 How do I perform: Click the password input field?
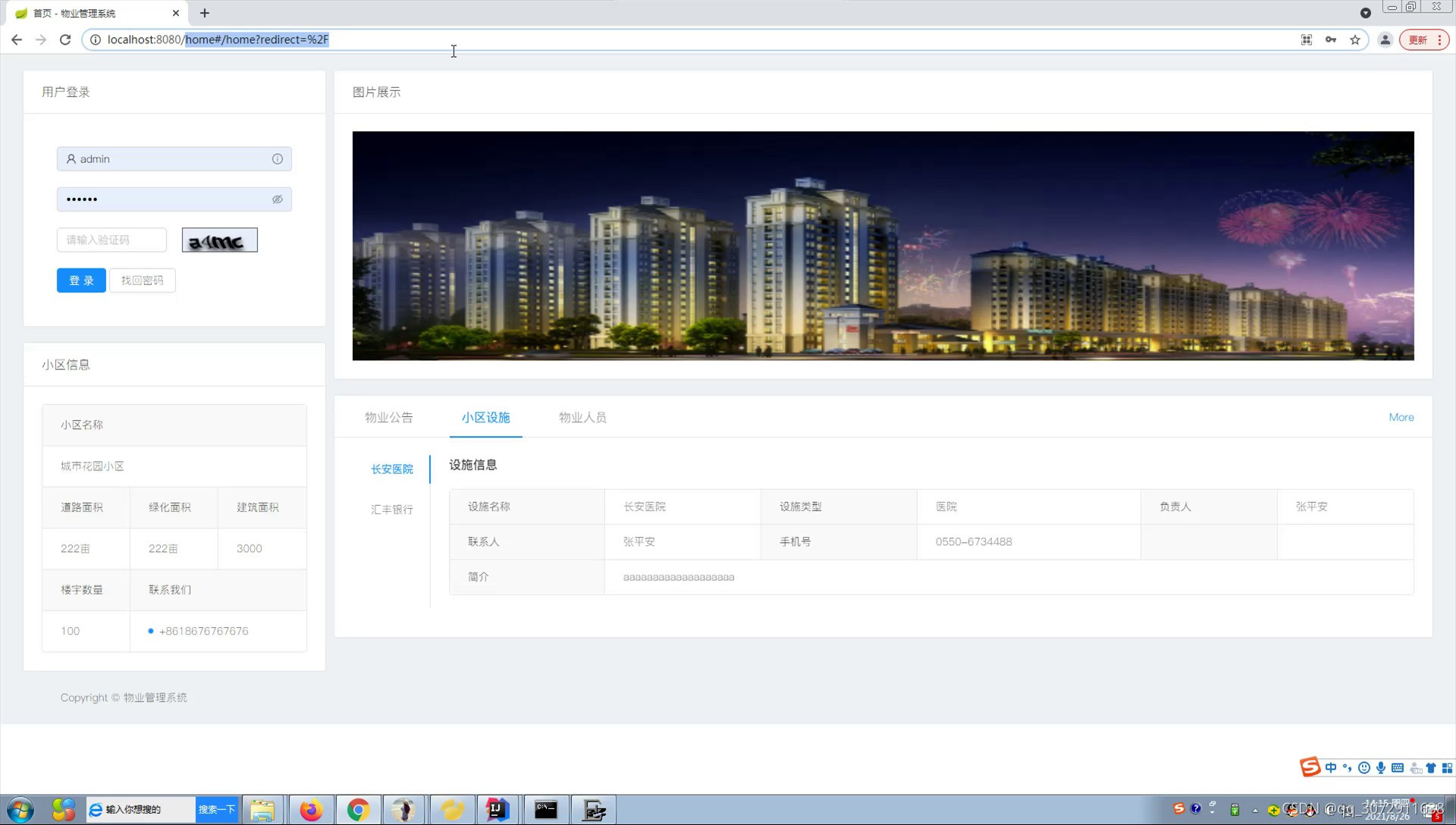174,199
